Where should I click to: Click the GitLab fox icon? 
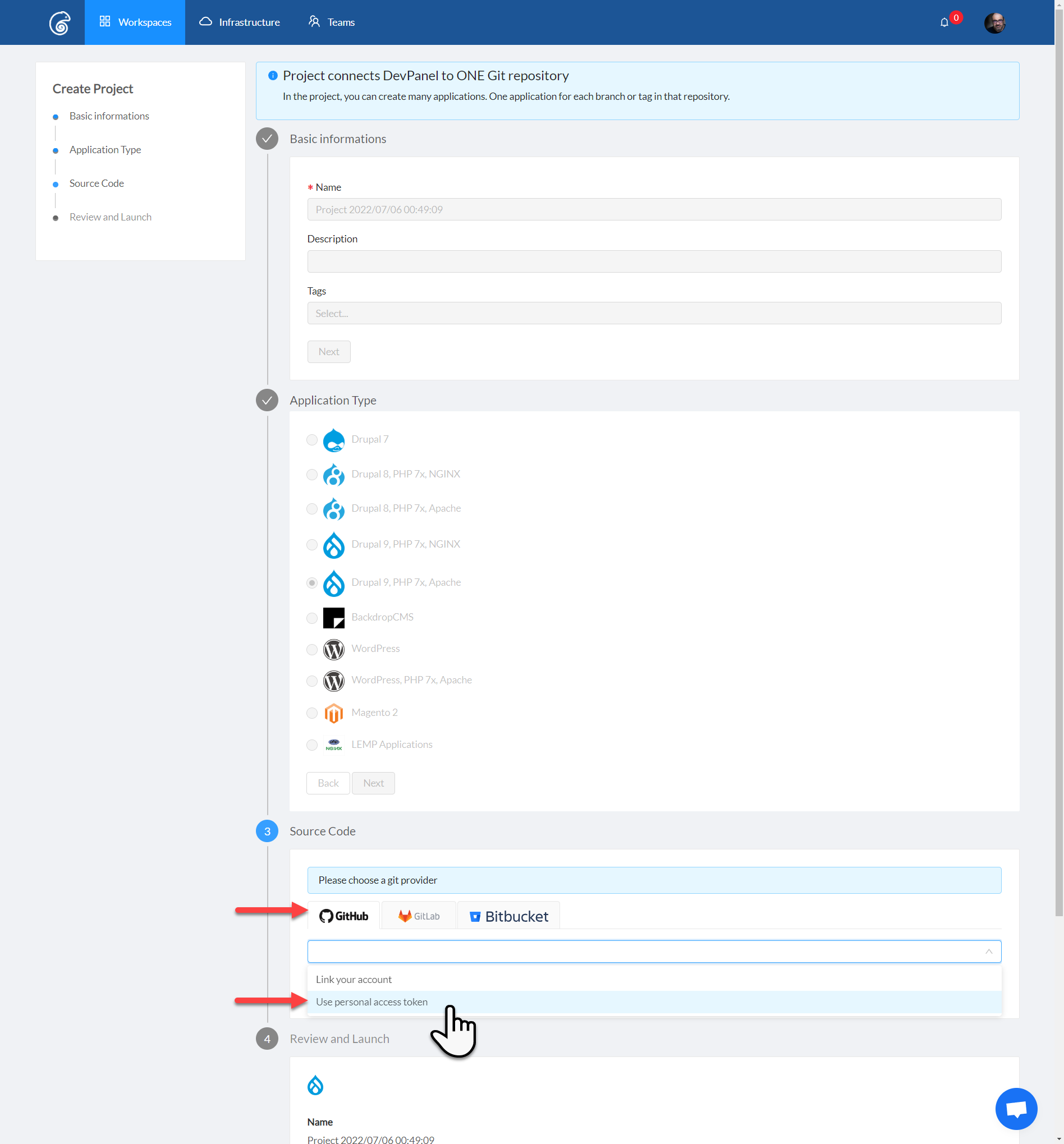pos(405,916)
